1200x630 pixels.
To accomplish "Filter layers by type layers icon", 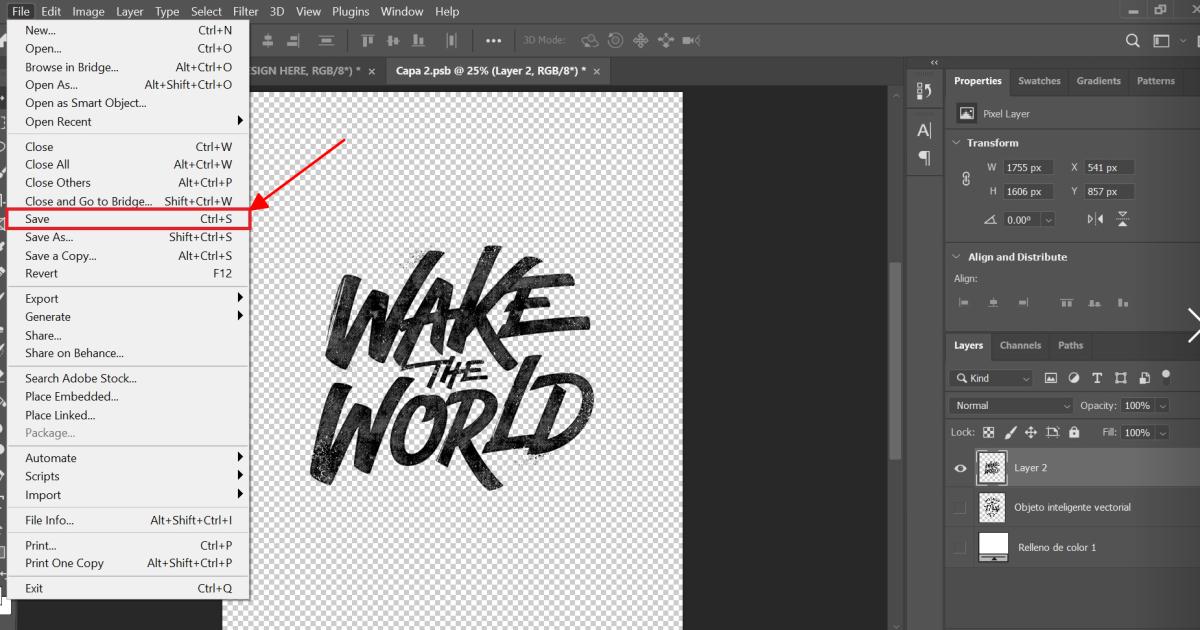I will (x=1097, y=378).
